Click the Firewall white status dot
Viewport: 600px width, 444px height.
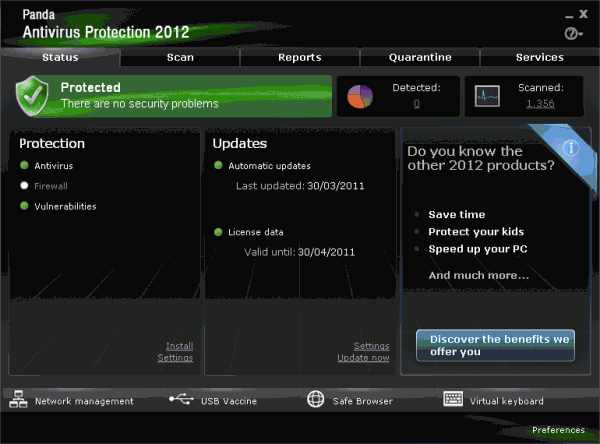pos(24,185)
